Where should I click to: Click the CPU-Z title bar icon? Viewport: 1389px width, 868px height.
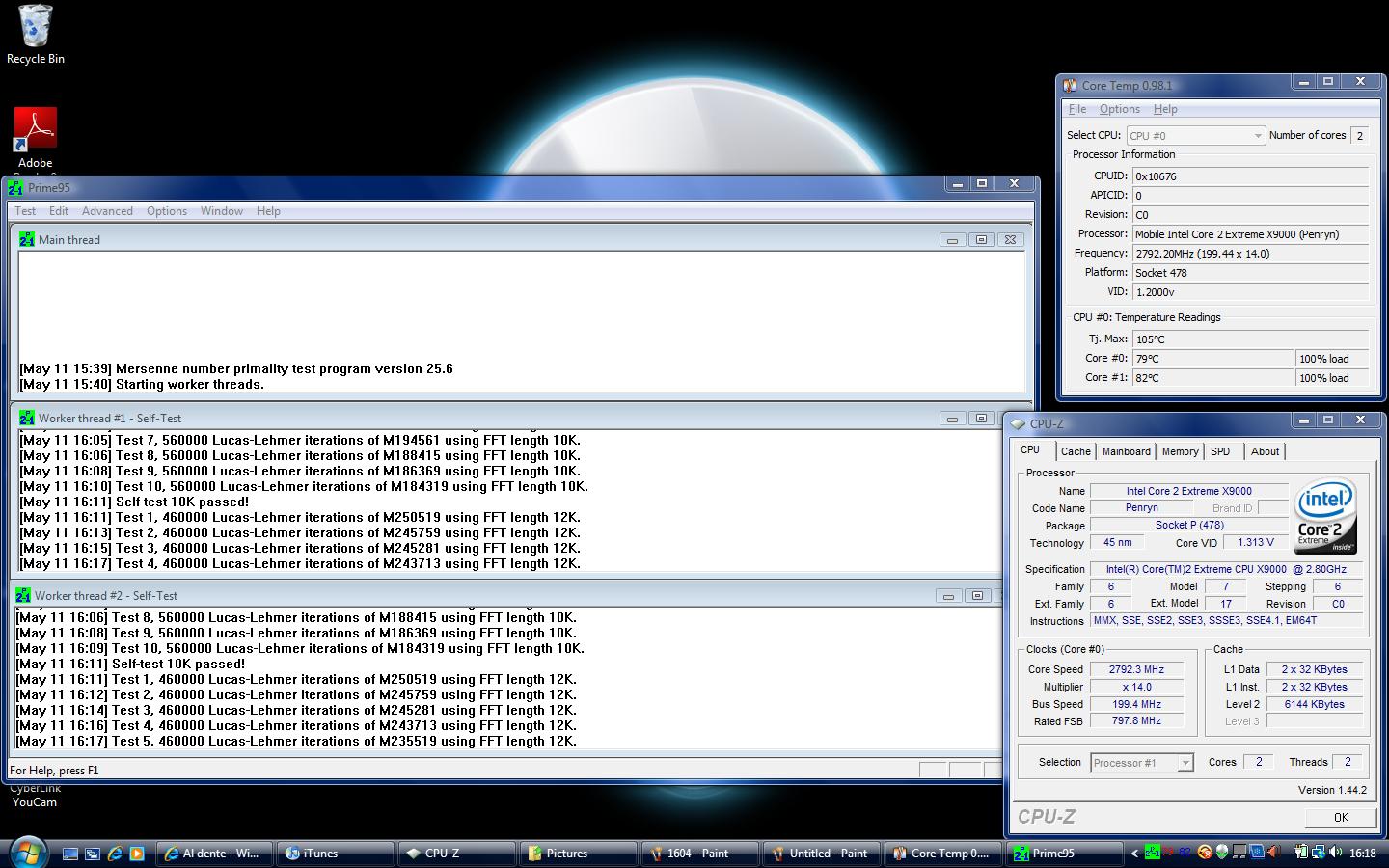tap(1018, 423)
